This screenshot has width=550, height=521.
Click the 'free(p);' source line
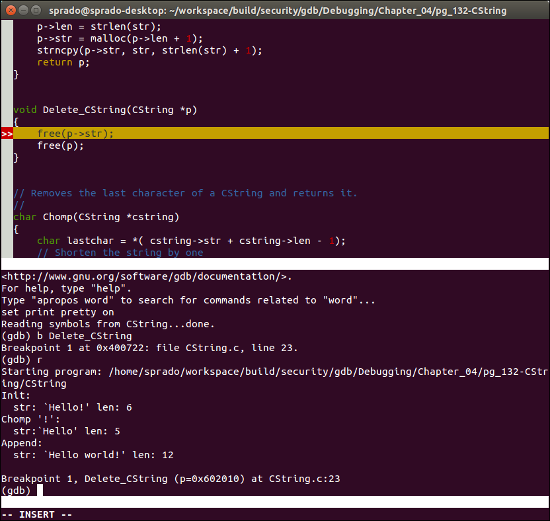(61, 146)
